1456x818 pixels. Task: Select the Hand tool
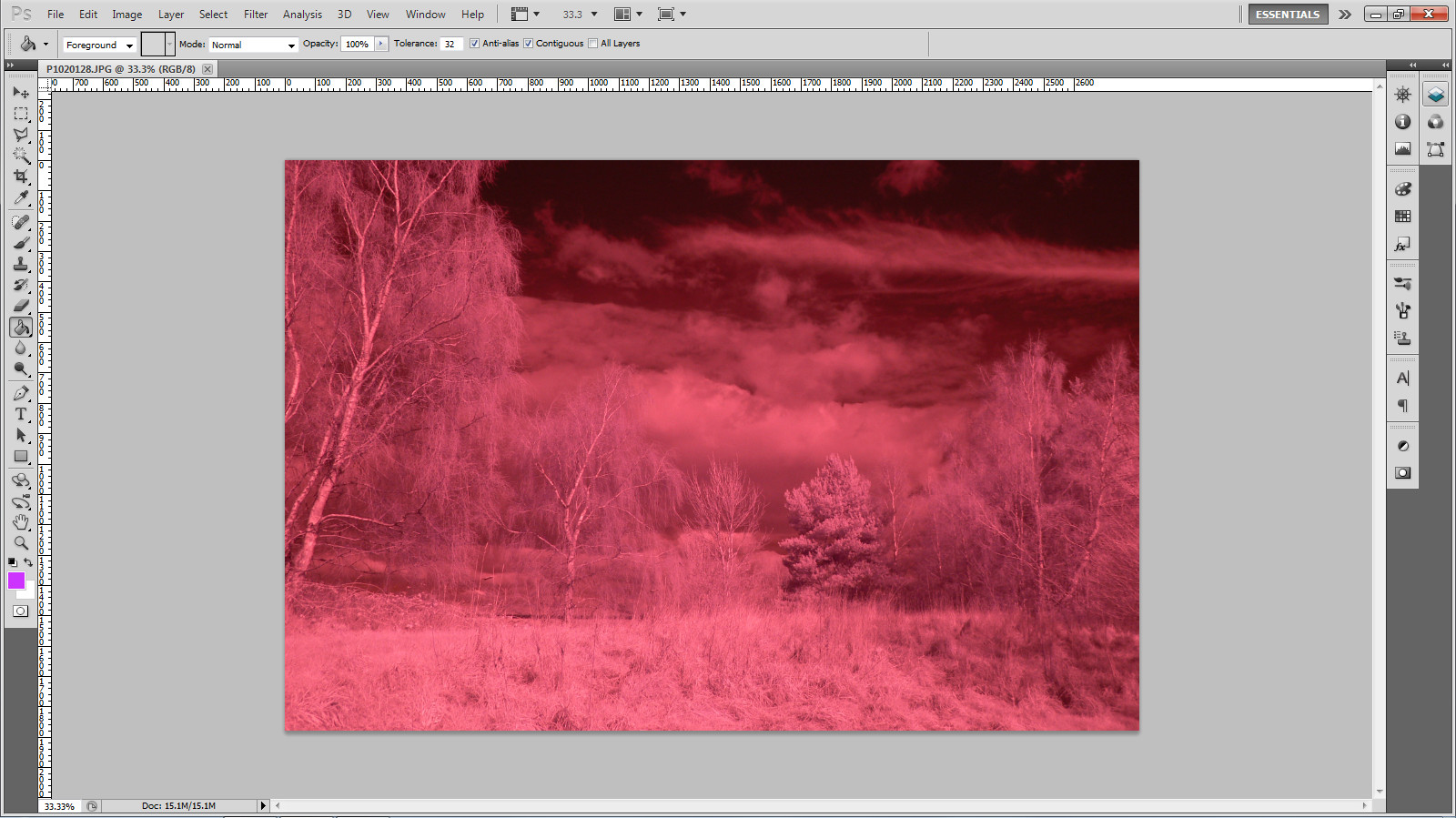(x=21, y=522)
